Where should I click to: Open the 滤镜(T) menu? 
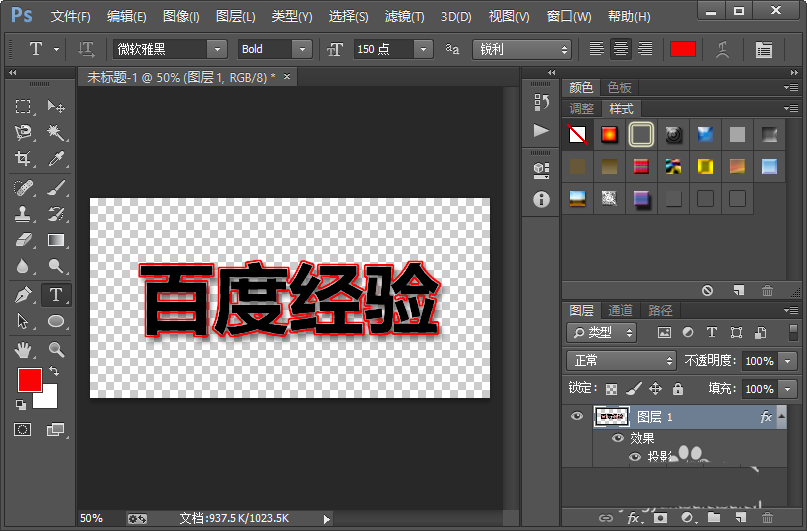click(x=405, y=16)
